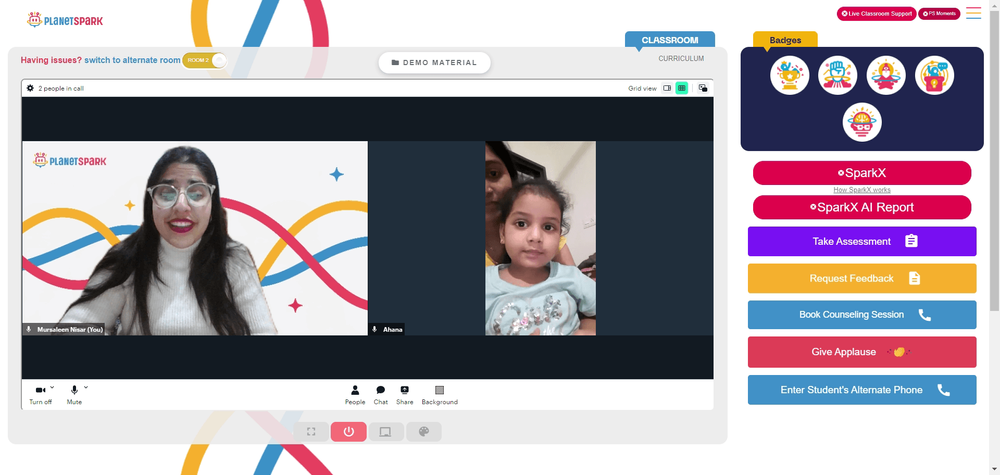Open the color palette button
Screen dimensions: 1000x475
click(423, 432)
